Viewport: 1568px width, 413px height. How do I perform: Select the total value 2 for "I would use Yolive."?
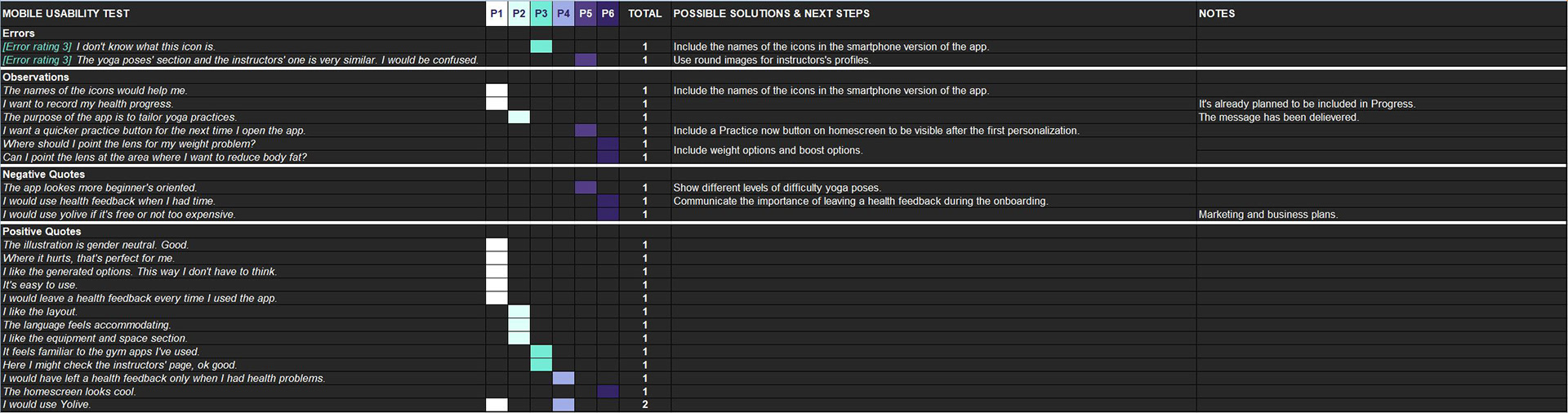pyautogui.click(x=644, y=405)
